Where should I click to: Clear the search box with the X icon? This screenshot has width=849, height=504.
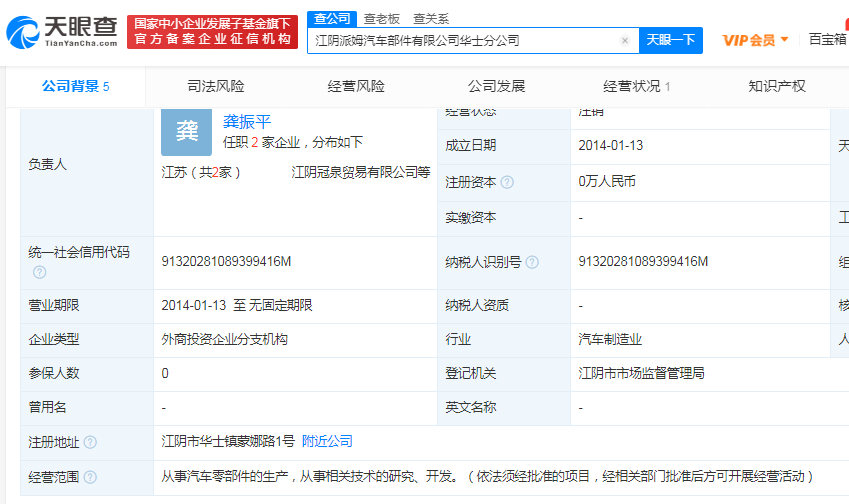click(x=625, y=41)
